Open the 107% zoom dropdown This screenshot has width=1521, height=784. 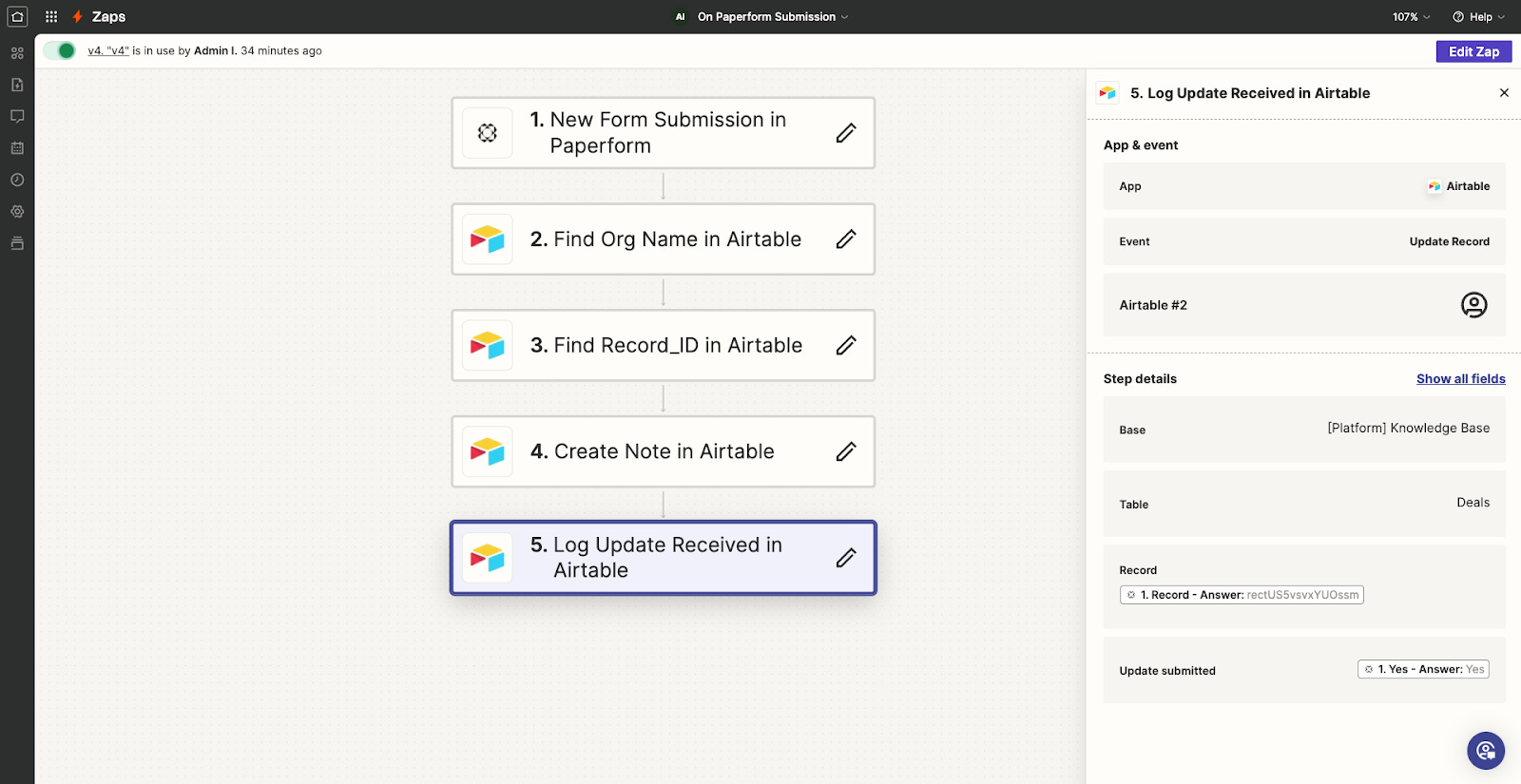pos(1412,17)
